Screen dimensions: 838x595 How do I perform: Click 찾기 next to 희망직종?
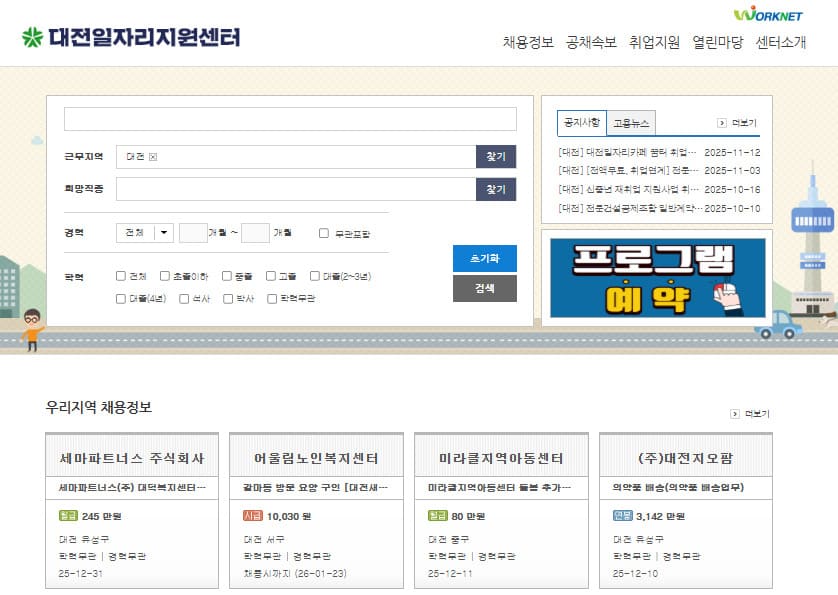coord(495,188)
